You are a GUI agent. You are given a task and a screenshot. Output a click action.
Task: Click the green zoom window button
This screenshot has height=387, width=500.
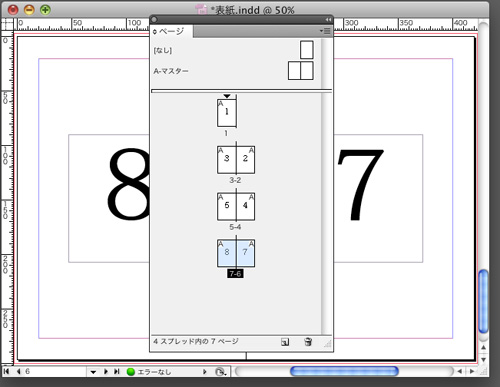tap(45, 10)
